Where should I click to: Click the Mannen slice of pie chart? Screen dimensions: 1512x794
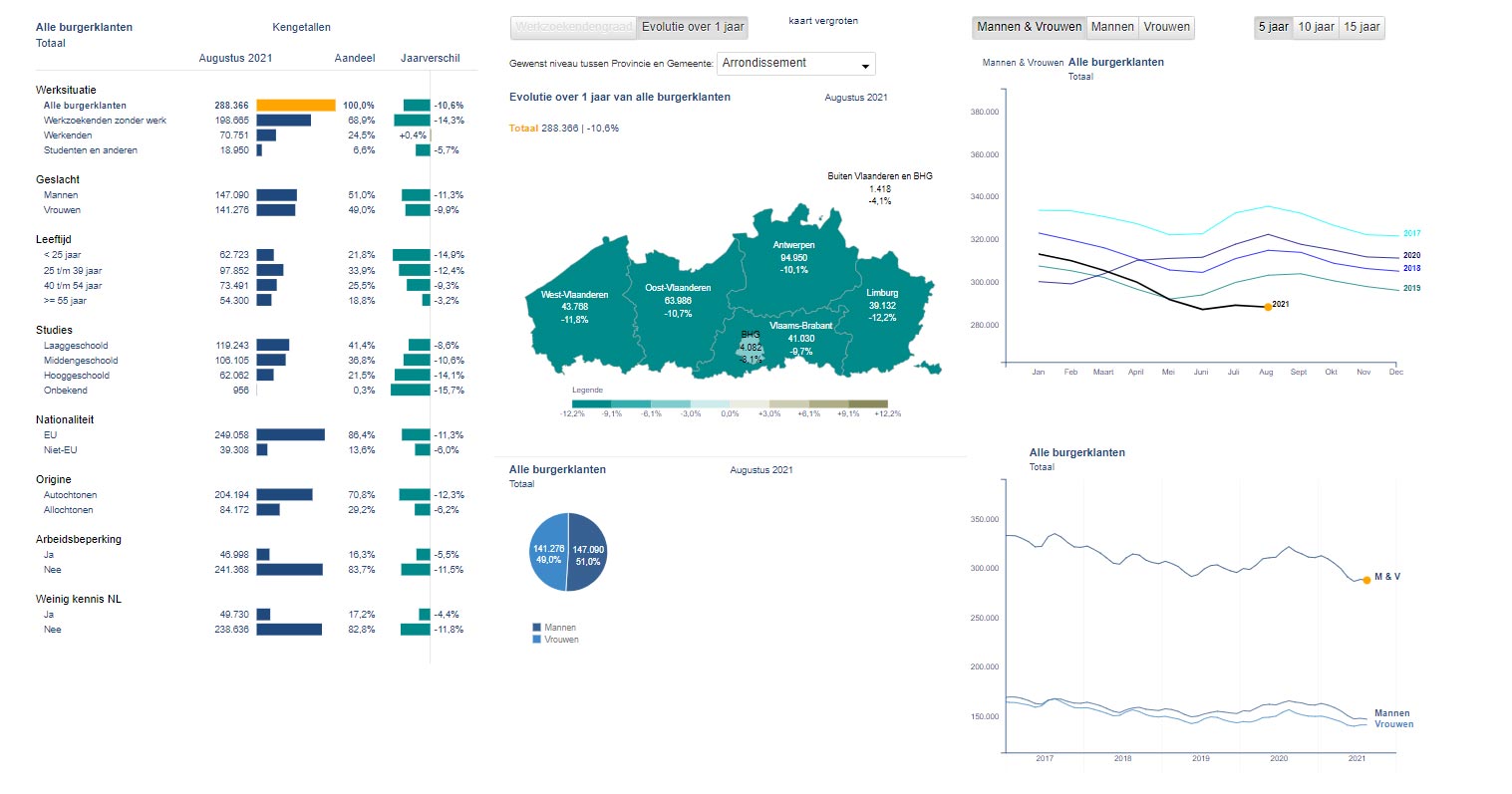588,555
